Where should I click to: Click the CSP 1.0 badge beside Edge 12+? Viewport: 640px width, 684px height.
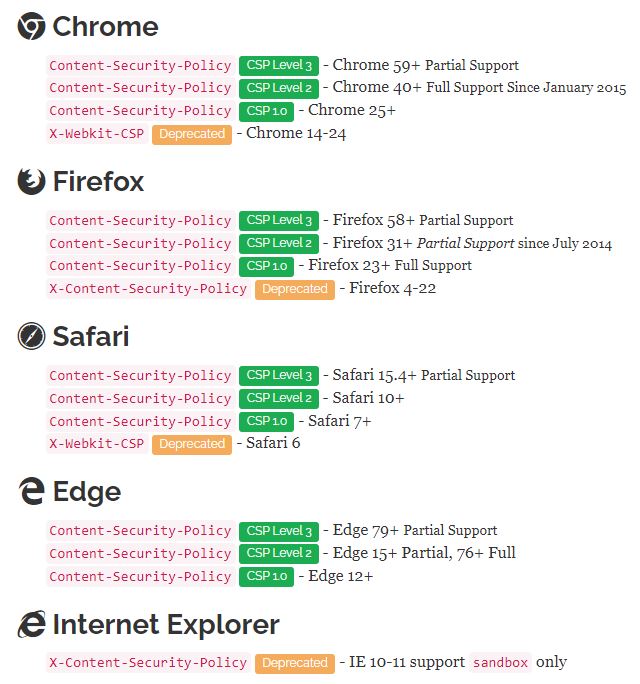click(267, 577)
